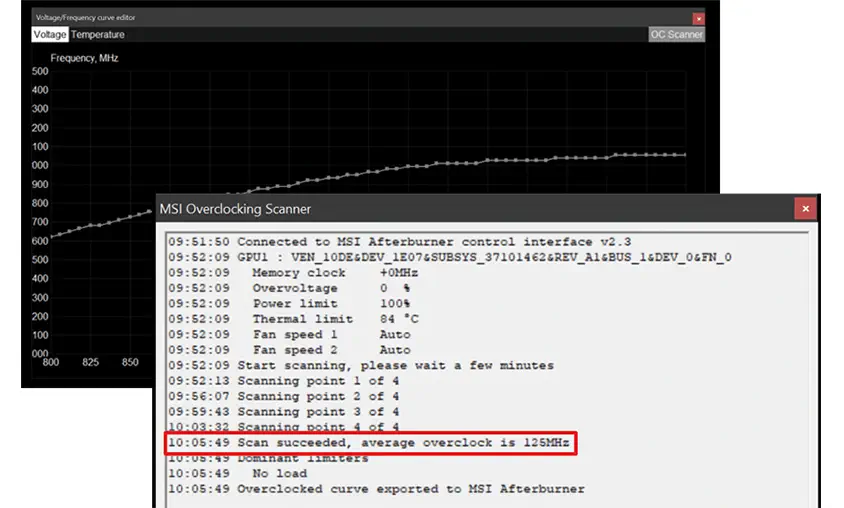This screenshot has width=844, height=508.
Task: Click the 'Frequency, MHz' axis label
Action: click(x=85, y=58)
